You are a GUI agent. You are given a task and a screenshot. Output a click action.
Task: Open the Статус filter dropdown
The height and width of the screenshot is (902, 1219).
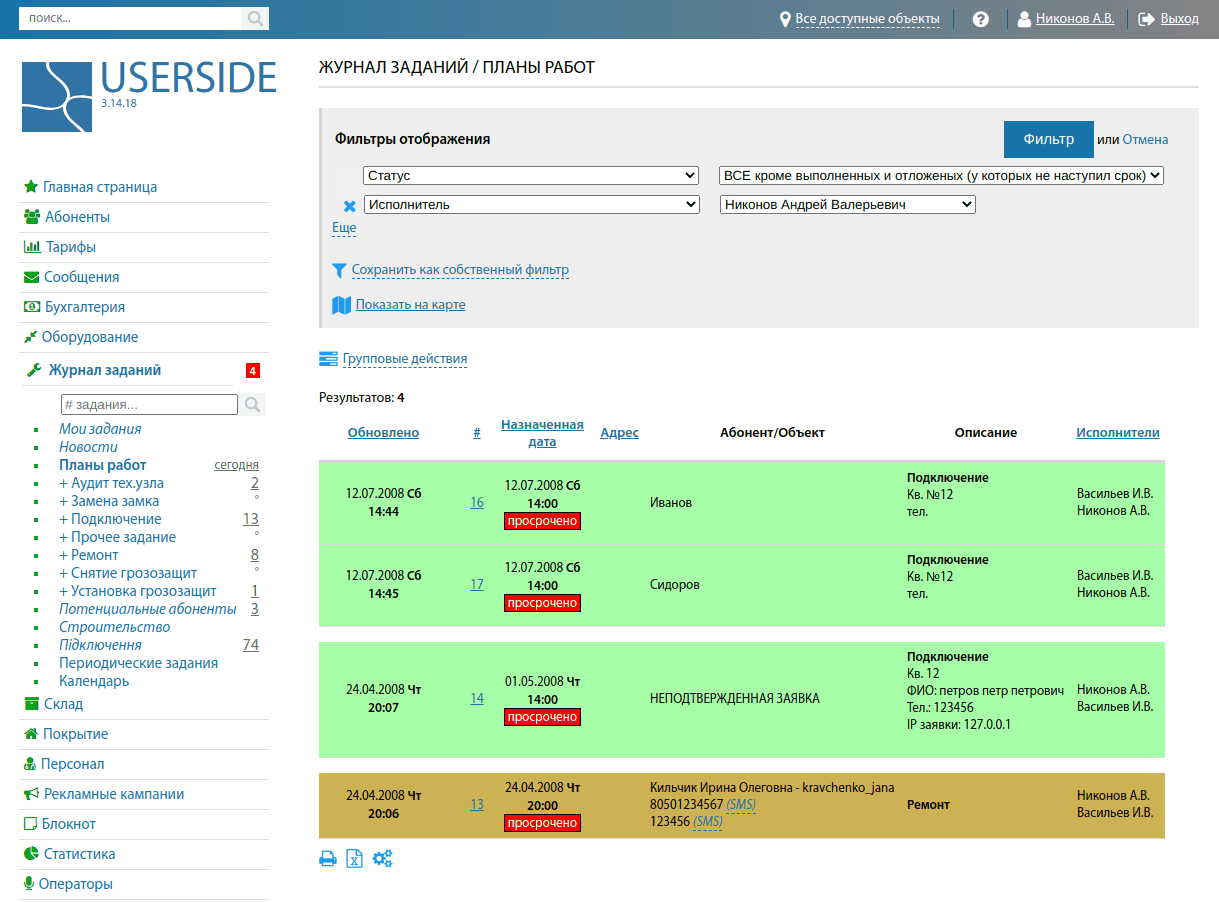(x=530, y=174)
